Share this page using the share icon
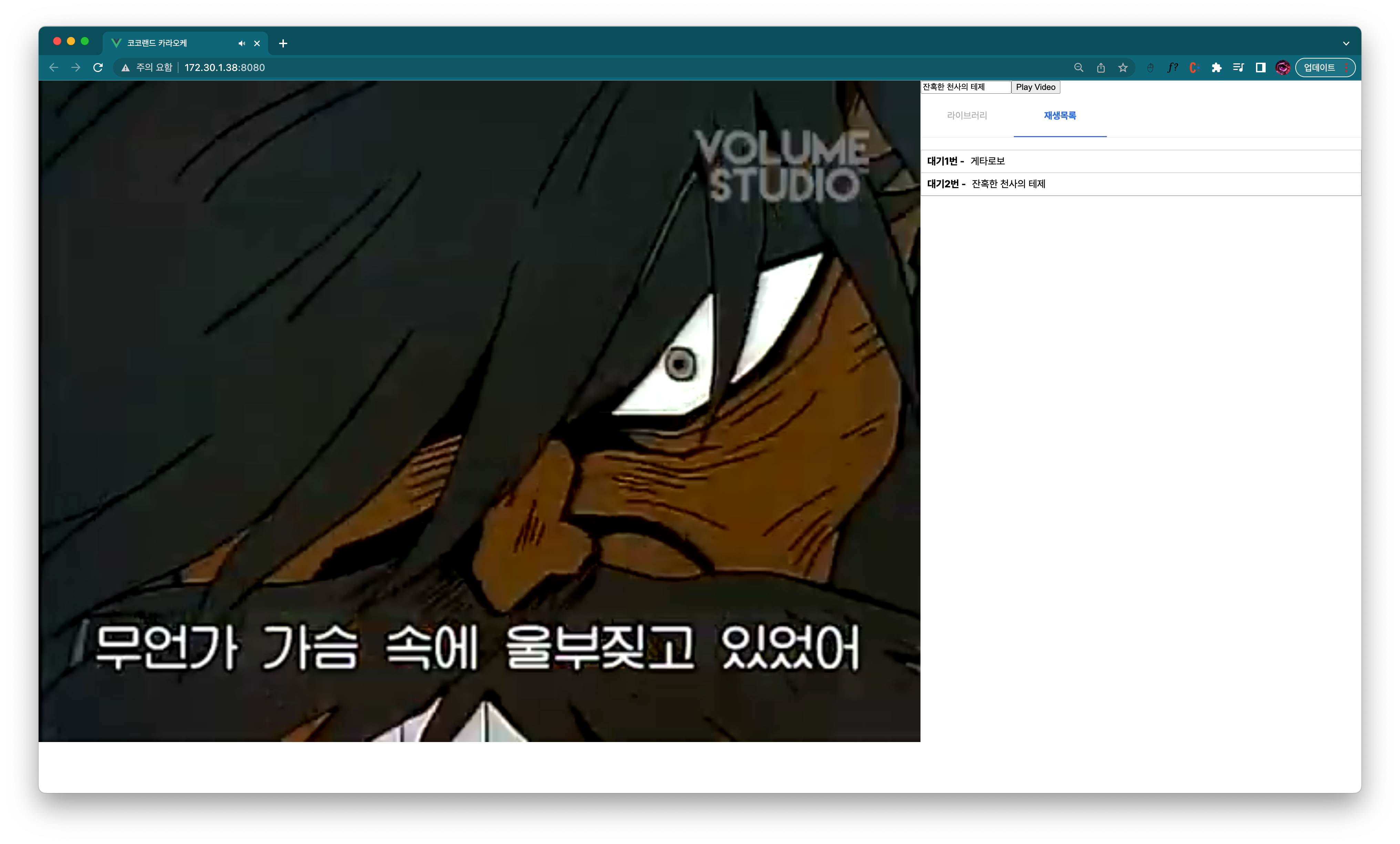Image resolution: width=1400 pixels, height=844 pixels. 1101,68
